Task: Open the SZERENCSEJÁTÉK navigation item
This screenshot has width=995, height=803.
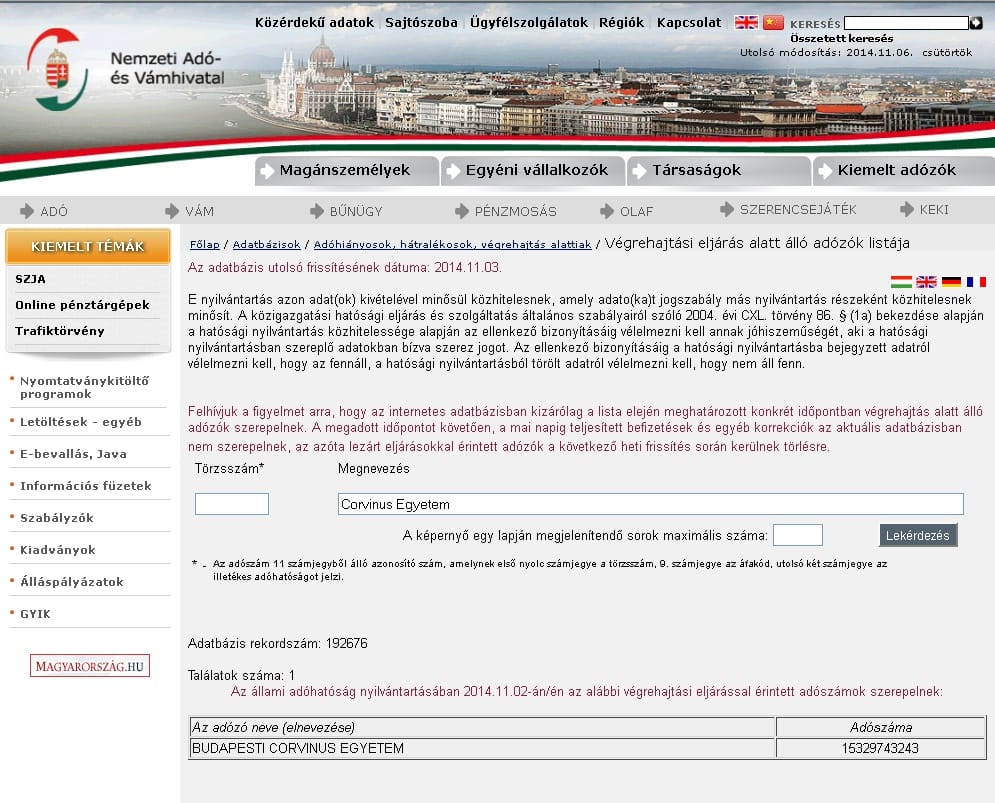Action: 788,209
